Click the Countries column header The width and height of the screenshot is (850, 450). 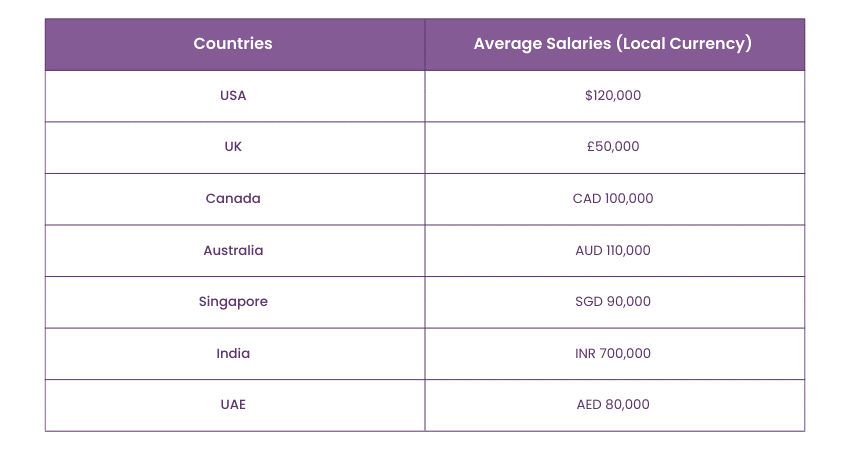pos(233,44)
